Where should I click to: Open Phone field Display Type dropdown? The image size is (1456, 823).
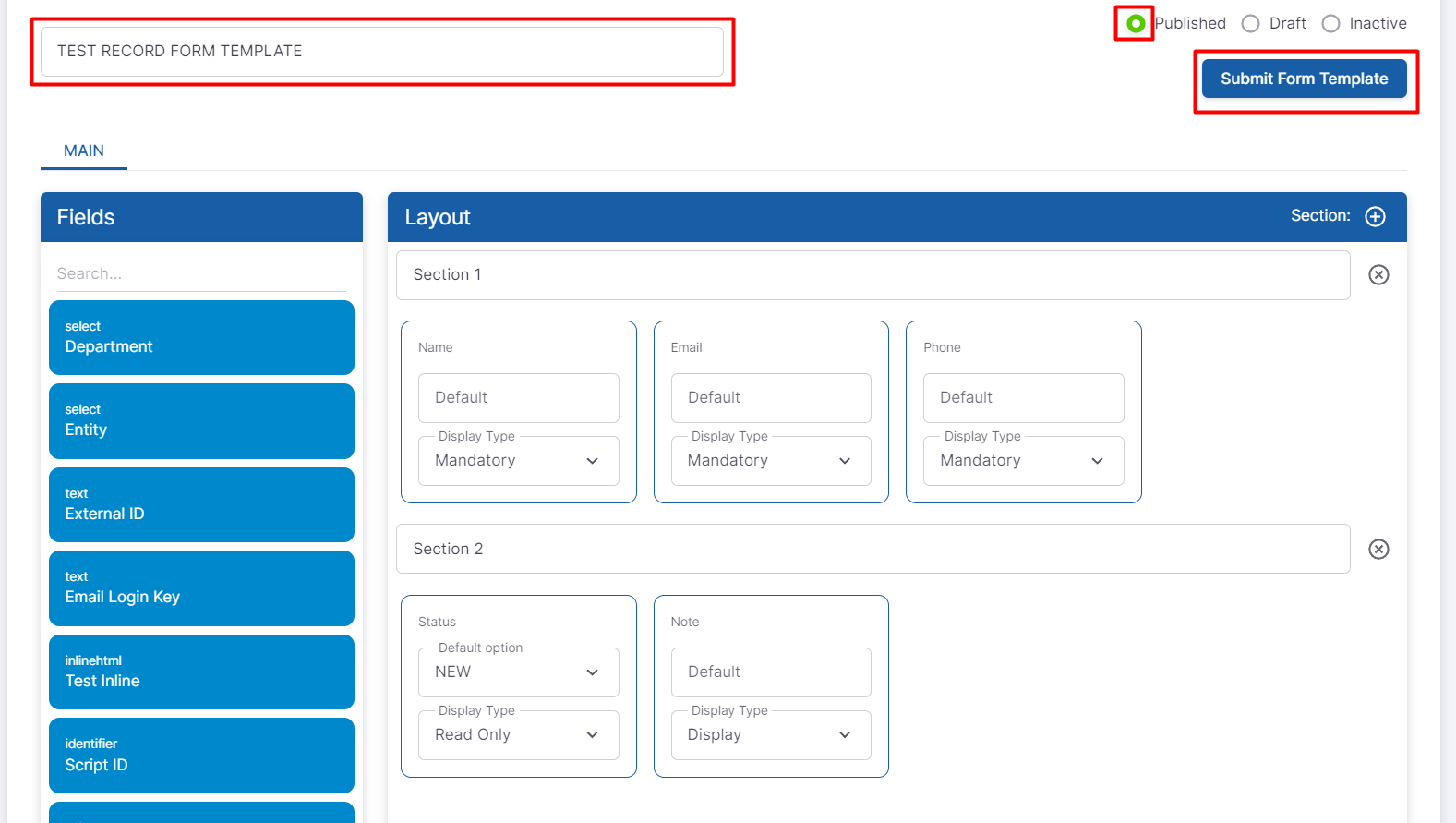point(1023,461)
